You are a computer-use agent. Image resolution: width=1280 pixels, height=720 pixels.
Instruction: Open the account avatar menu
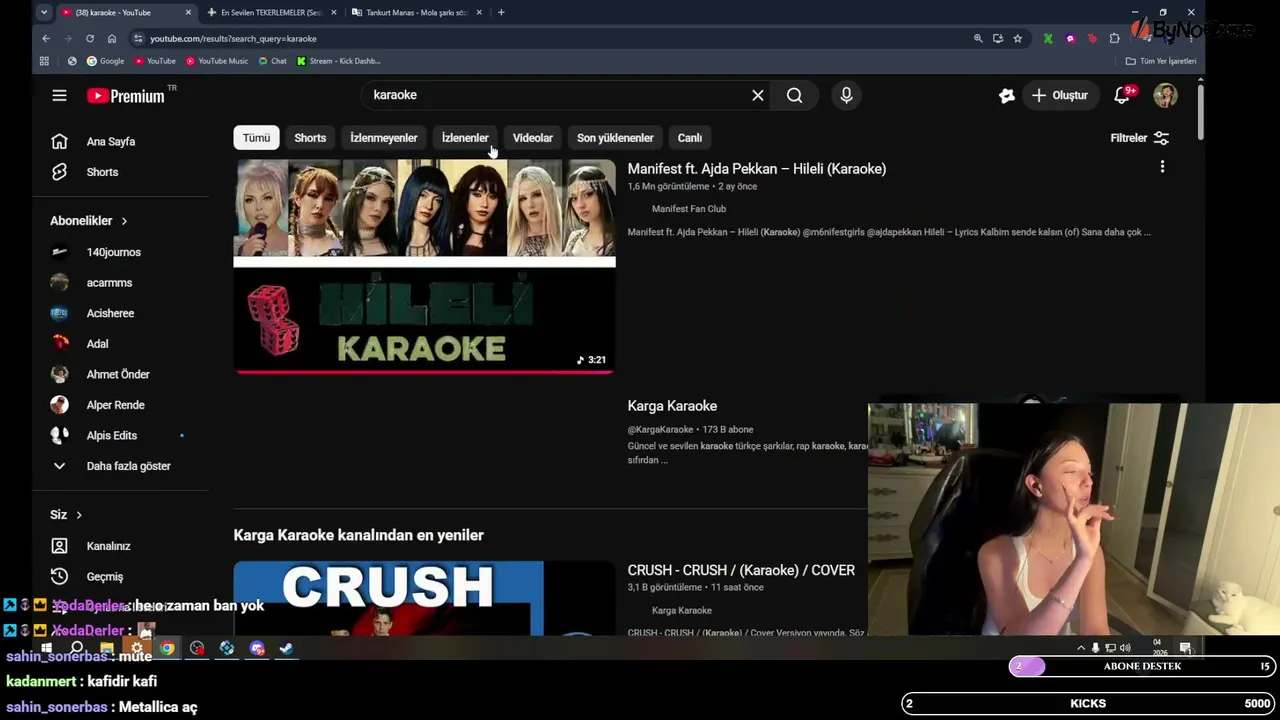coord(1165,95)
